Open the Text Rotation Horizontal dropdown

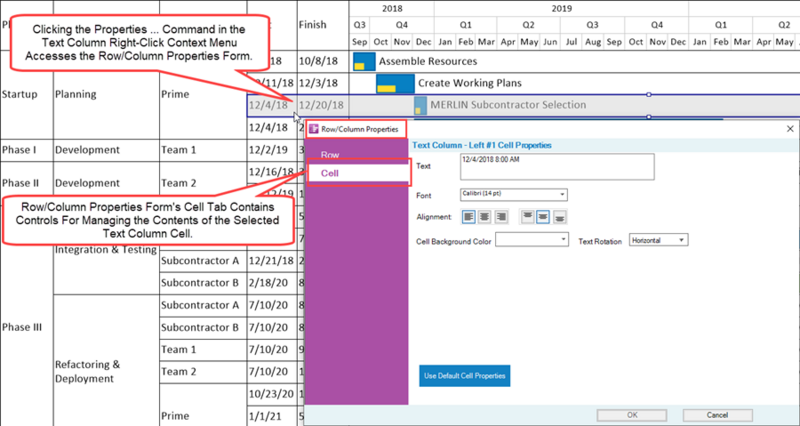click(659, 239)
